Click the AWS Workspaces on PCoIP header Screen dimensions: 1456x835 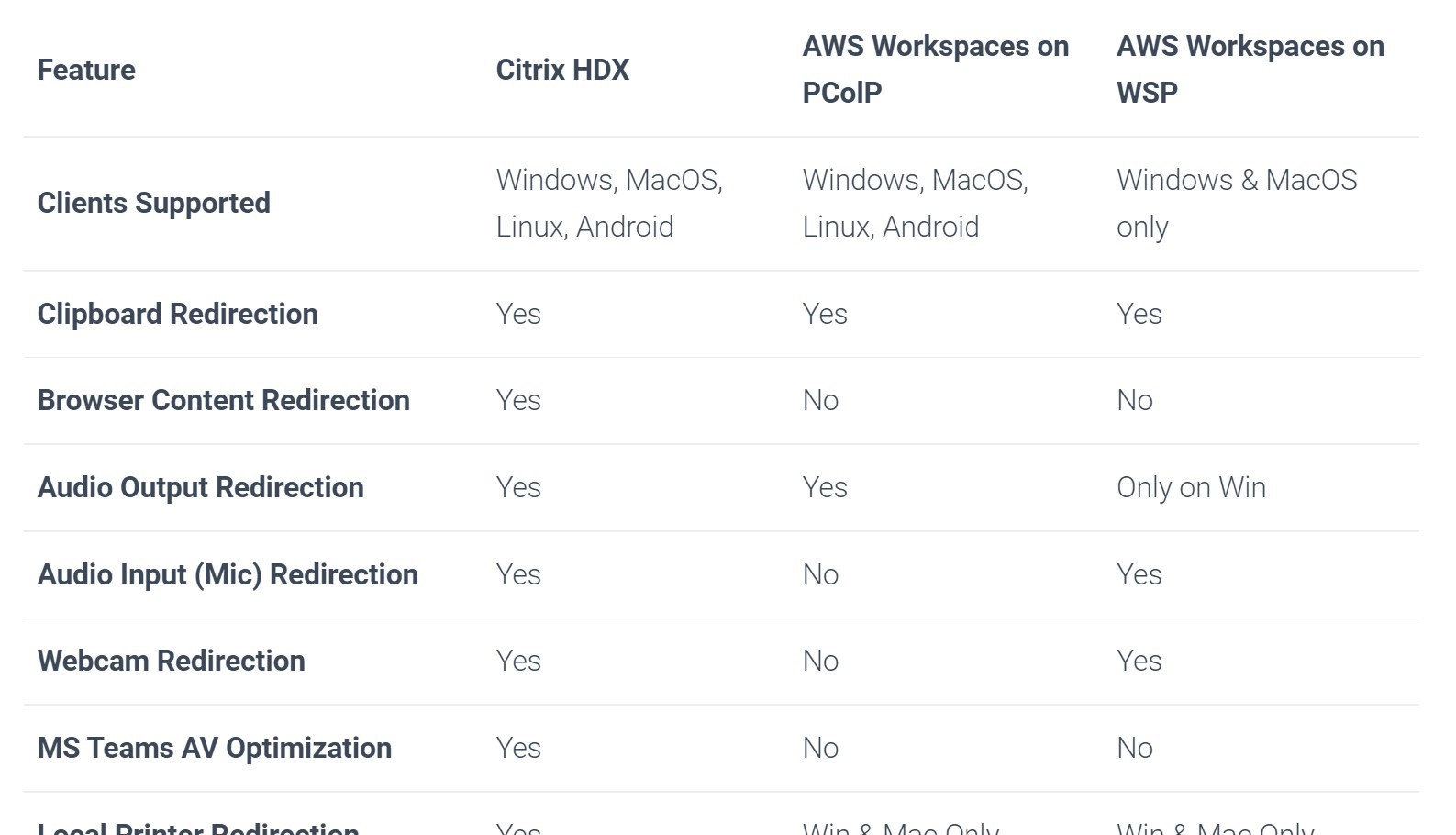pyautogui.click(x=934, y=70)
